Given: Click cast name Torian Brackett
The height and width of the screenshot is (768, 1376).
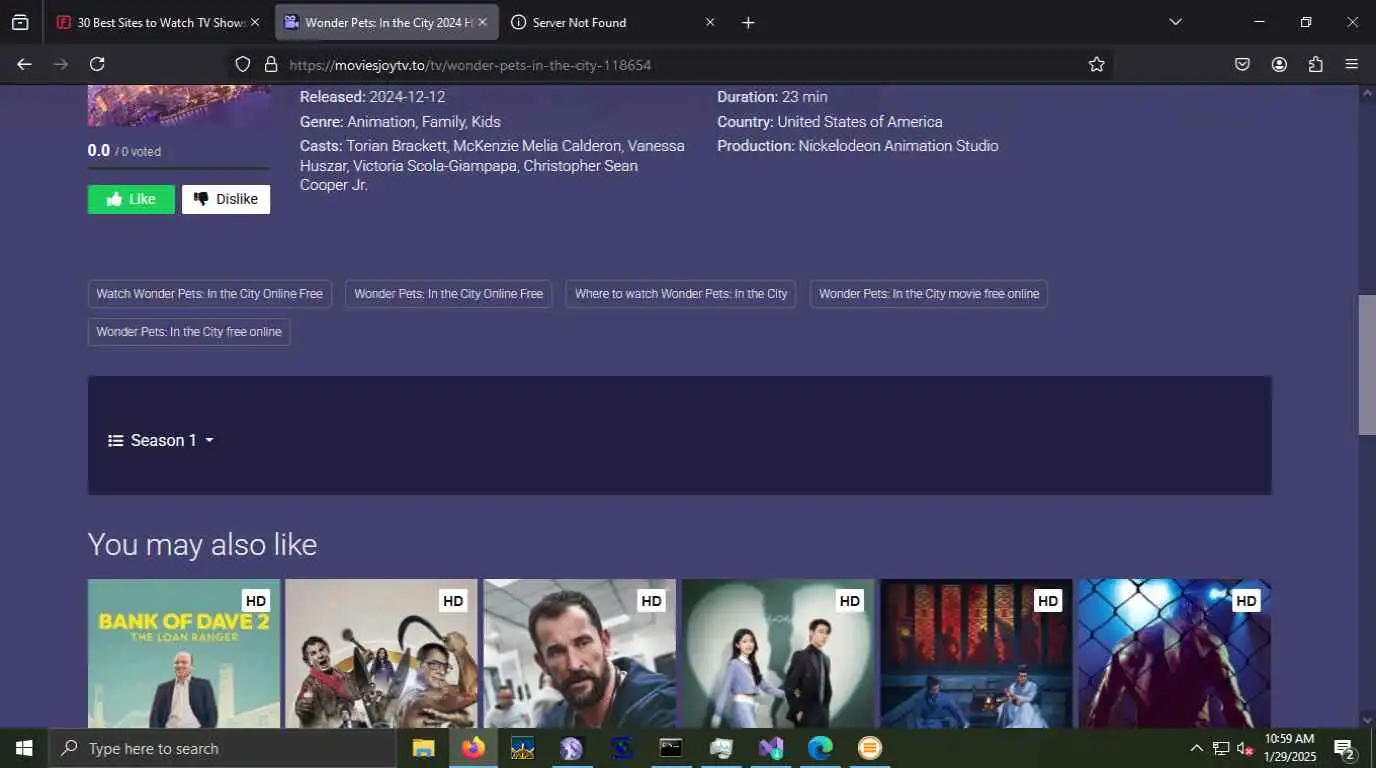Looking at the screenshot, I should [397, 146].
